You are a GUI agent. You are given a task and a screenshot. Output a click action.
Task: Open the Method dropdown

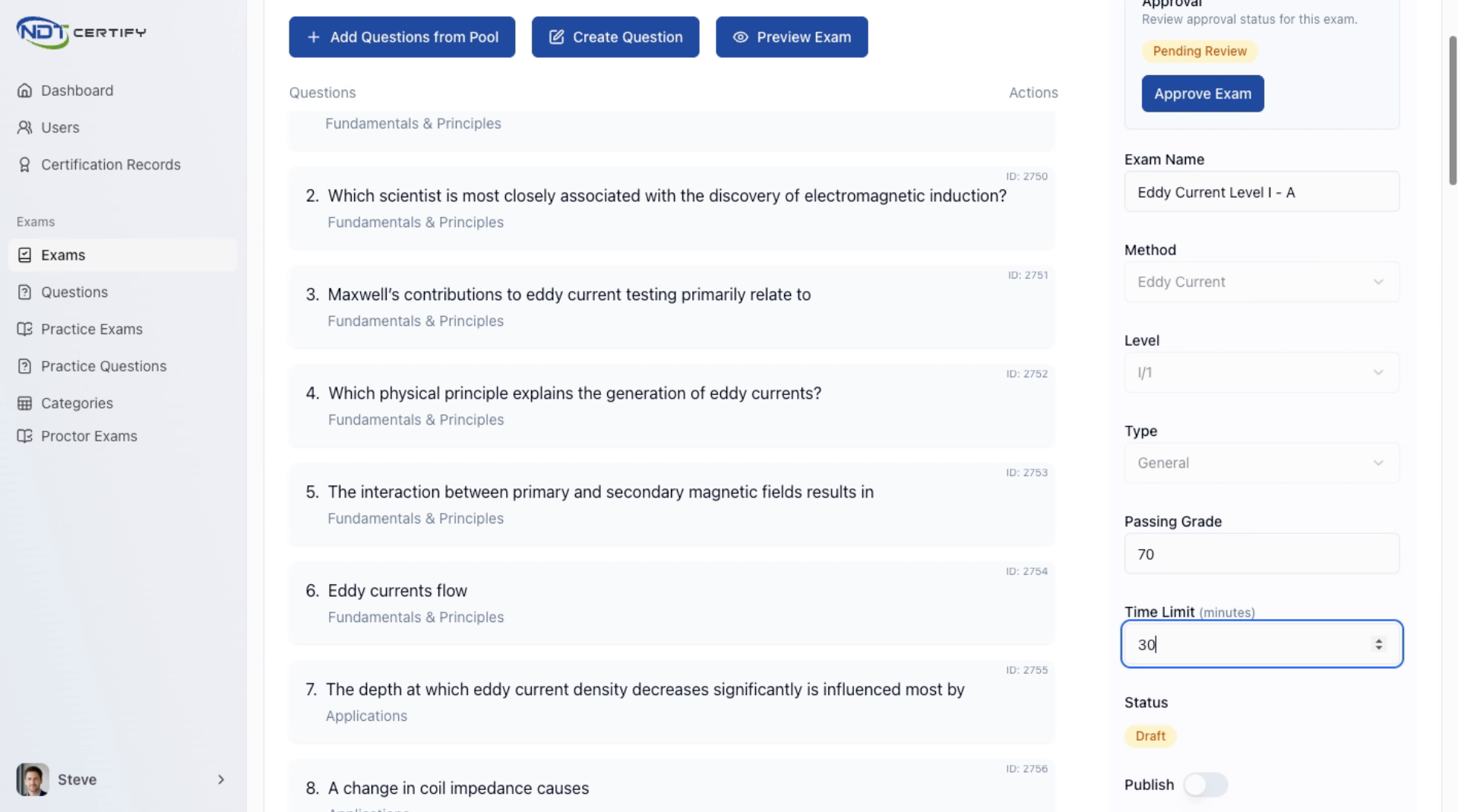[1262, 282]
